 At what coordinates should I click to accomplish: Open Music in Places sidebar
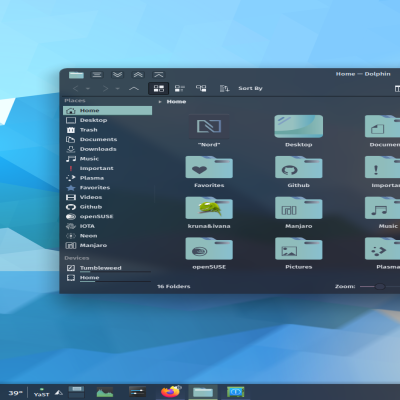(x=107, y=159)
